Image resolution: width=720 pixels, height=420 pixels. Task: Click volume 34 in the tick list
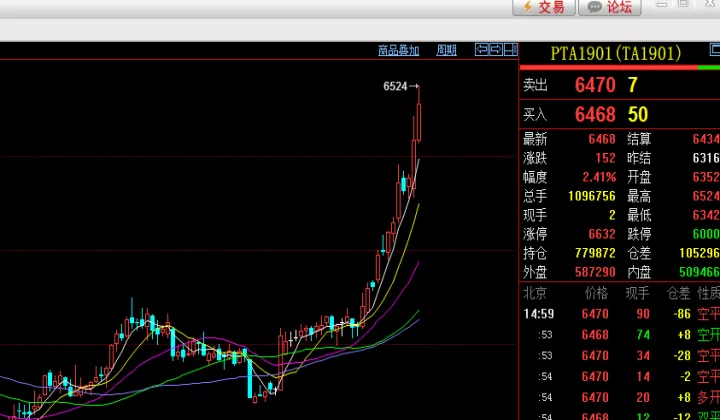643,356
